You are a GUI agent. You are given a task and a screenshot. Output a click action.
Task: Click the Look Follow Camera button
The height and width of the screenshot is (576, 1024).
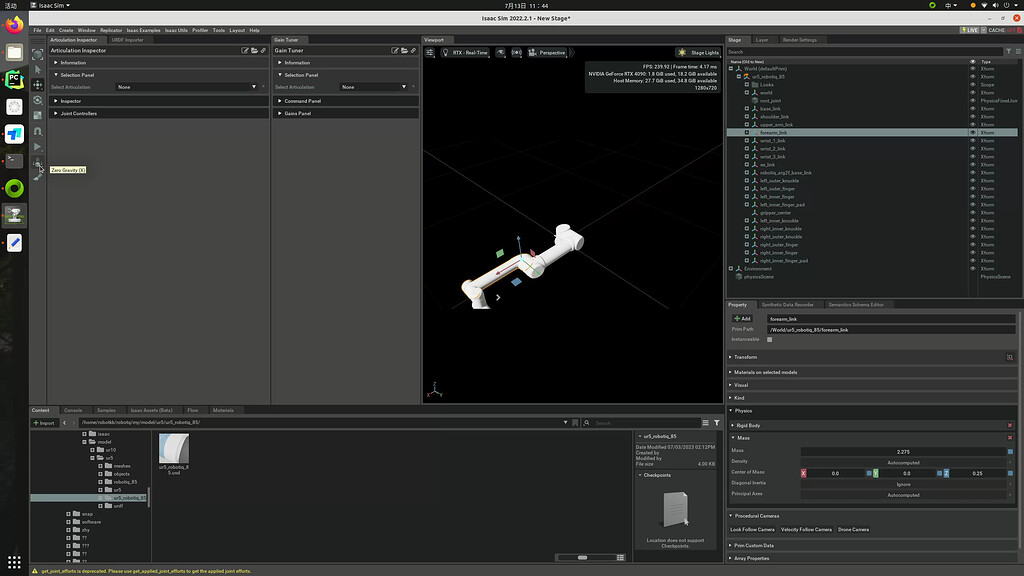(752, 529)
